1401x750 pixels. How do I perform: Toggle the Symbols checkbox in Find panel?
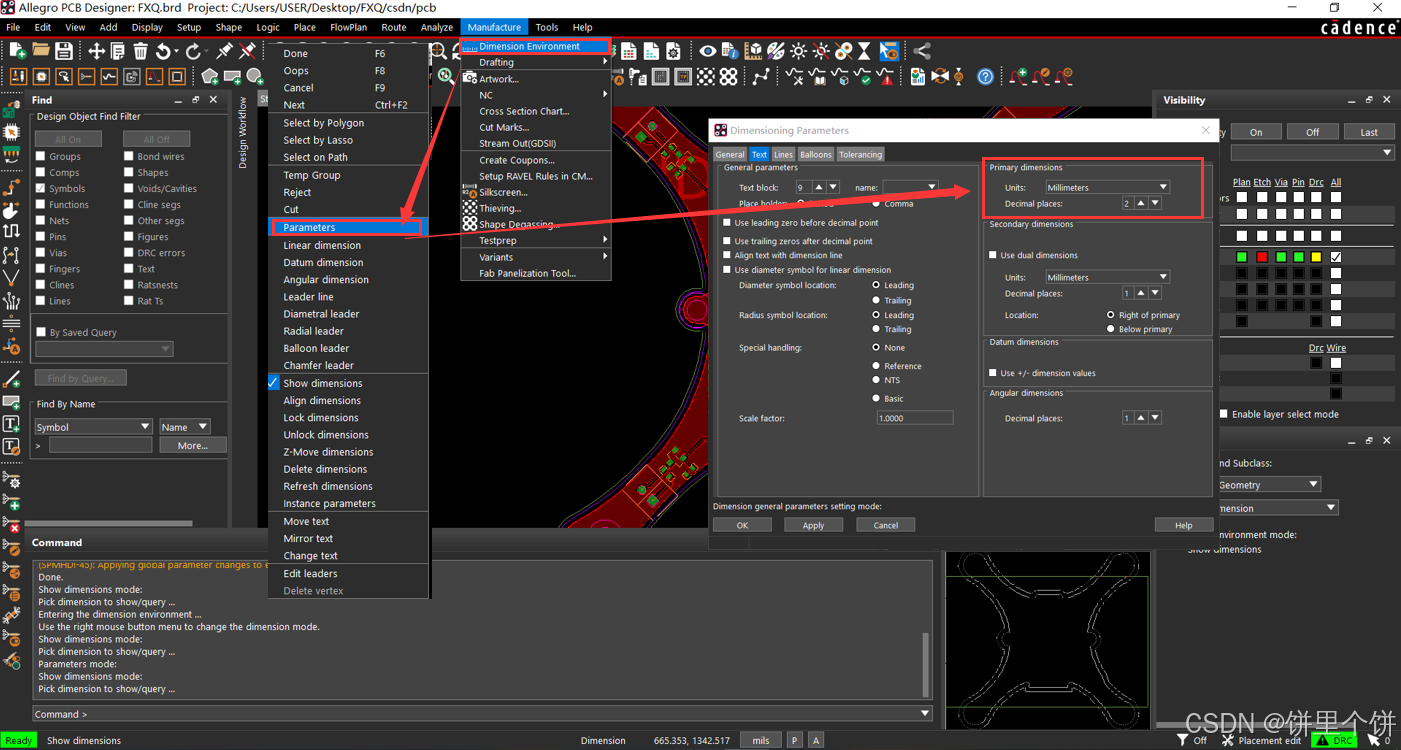pos(41,188)
